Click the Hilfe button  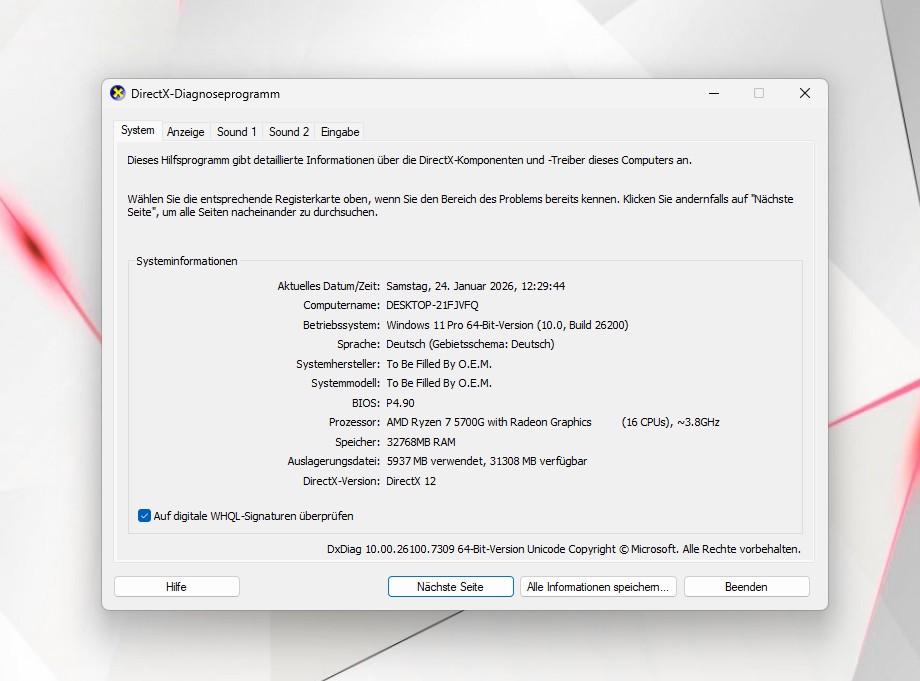[177, 587]
